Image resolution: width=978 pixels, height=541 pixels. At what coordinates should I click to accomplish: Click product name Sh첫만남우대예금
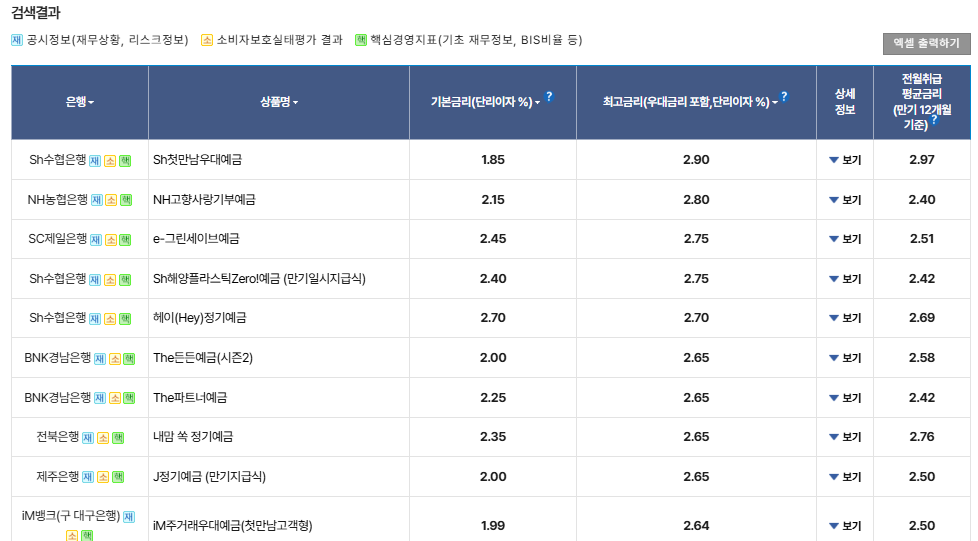pos(198,160)
